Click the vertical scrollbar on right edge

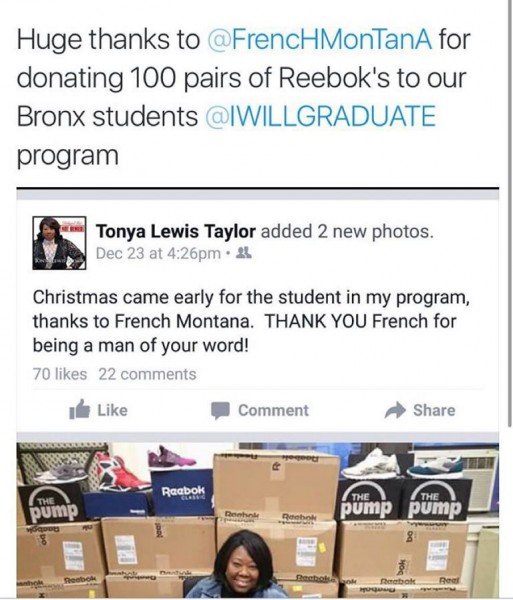(x=510, y=214)
